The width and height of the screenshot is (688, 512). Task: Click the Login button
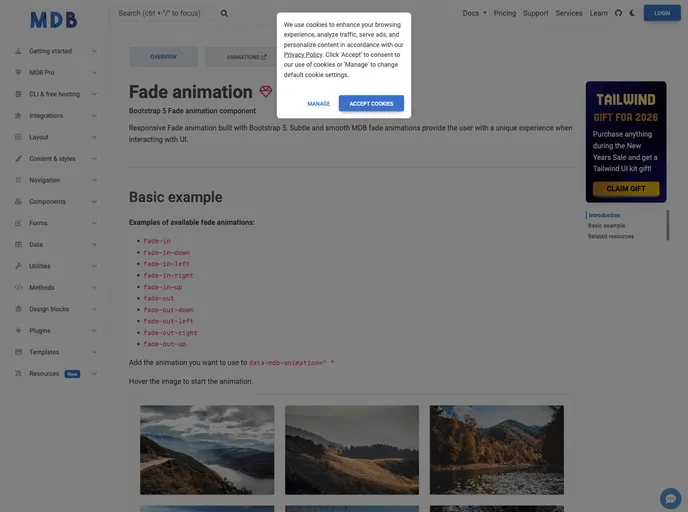(x=662, y=13)
